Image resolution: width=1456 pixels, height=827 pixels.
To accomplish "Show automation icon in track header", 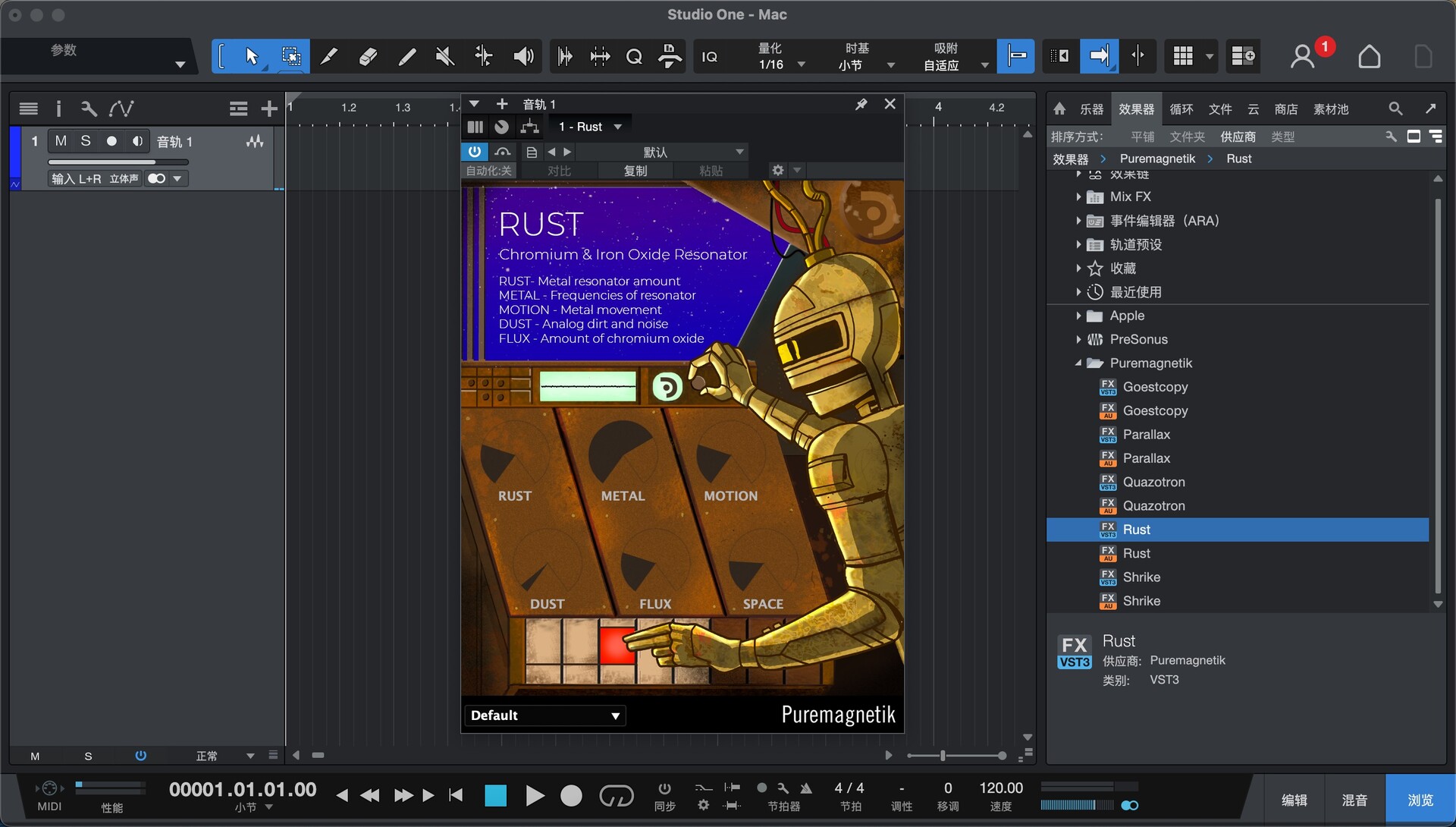I will (x=121, y=109).
